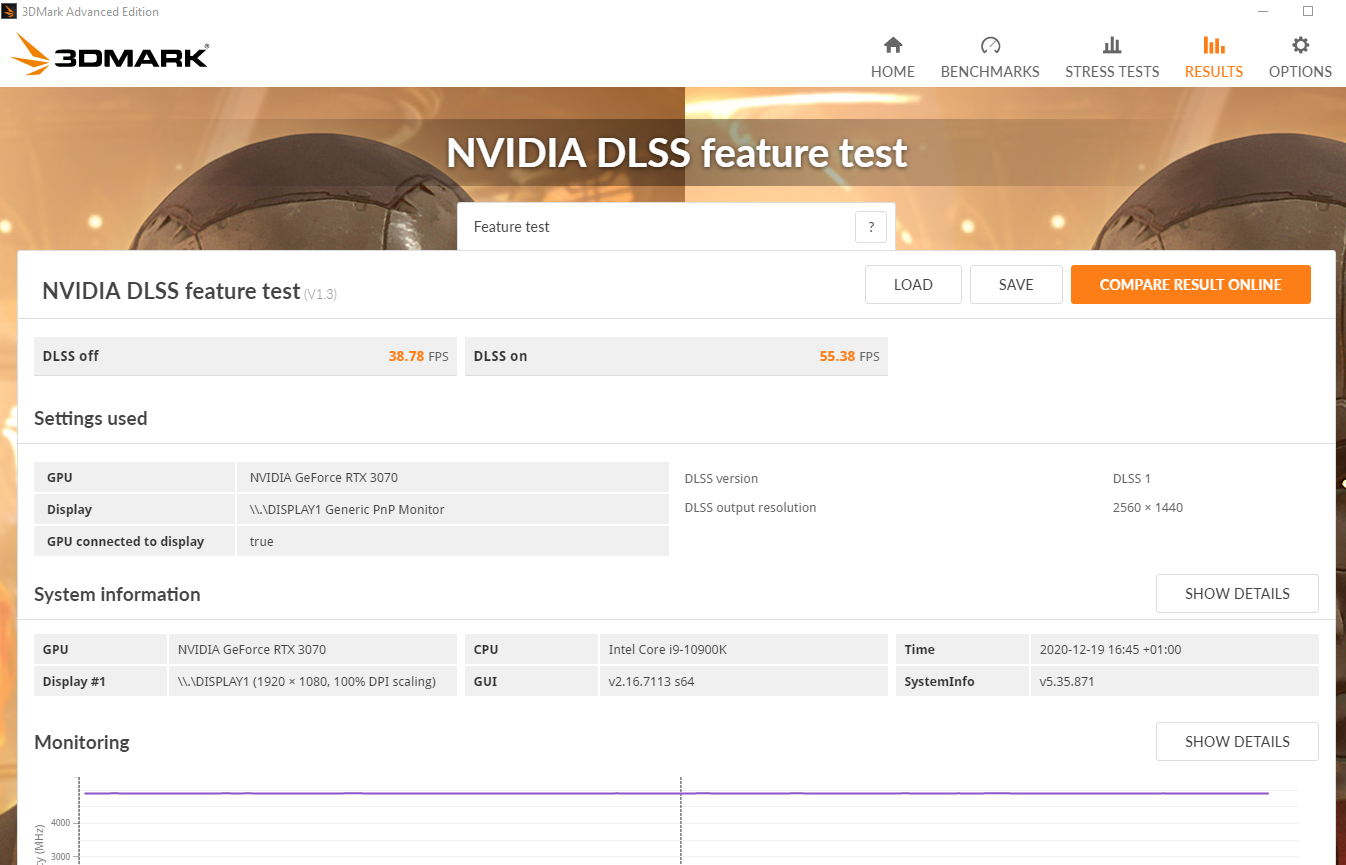Maximize the 3DMark window
The image size is (1346, 865).
[1308, 11]
